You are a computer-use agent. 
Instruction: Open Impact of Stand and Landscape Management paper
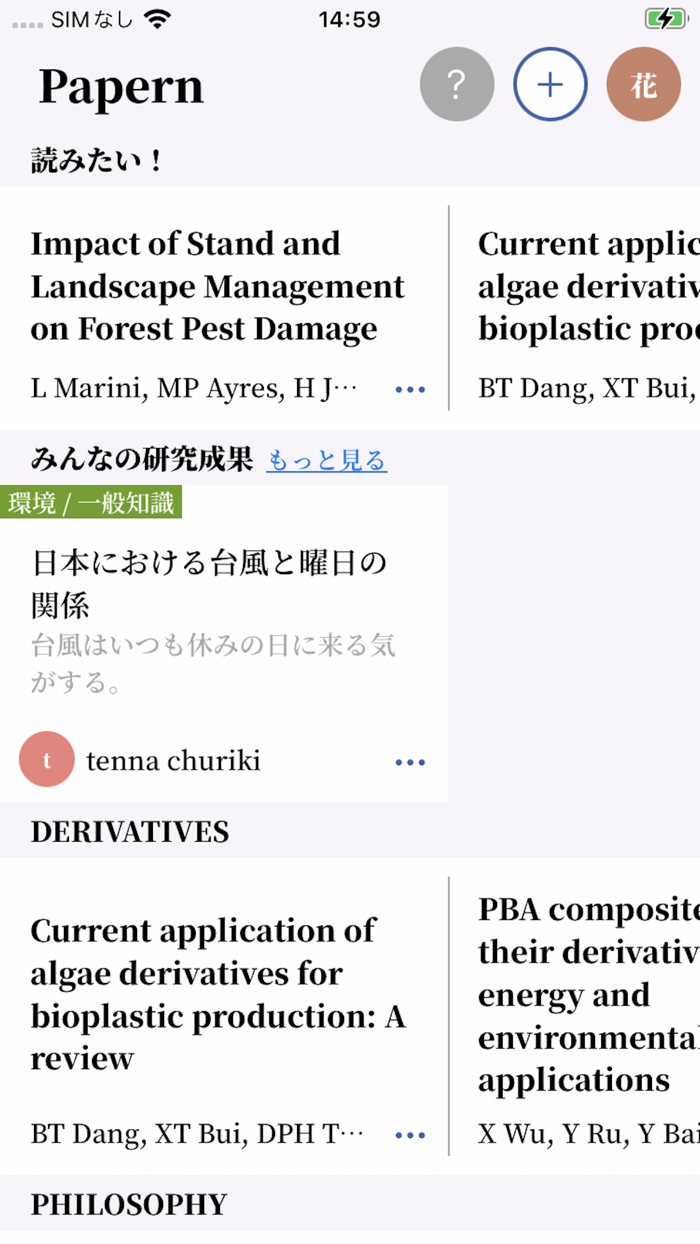(x=218, y=286)
